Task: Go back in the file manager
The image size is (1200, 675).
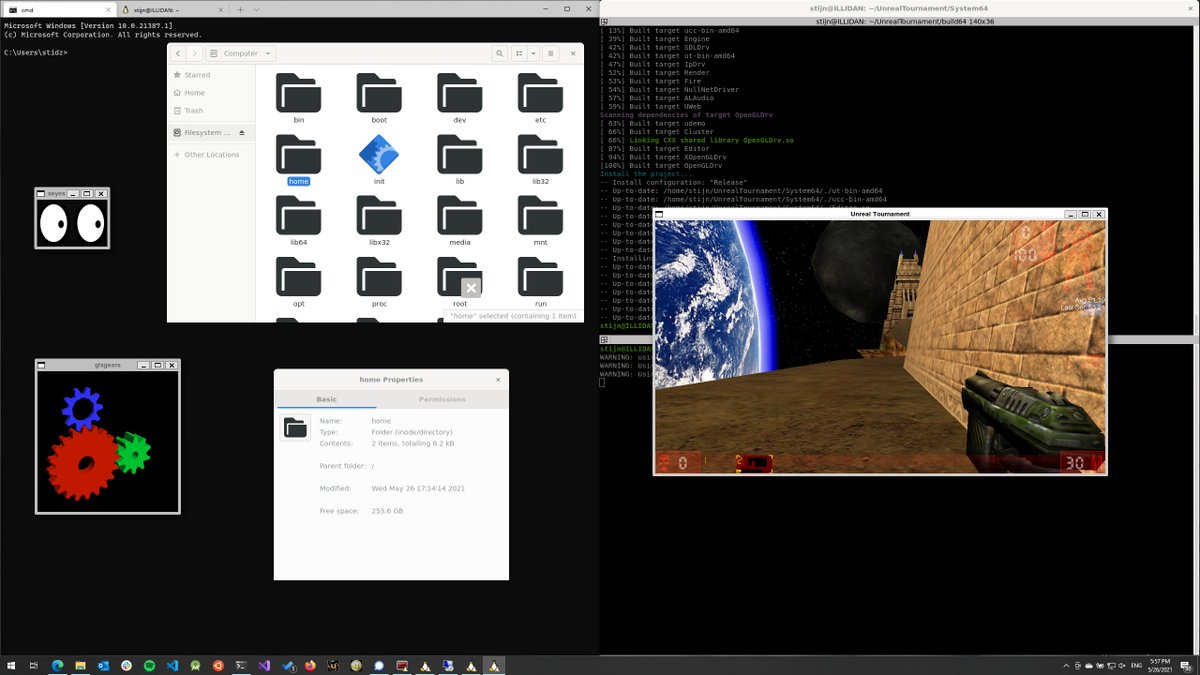Action: click(x=178, y=53)
